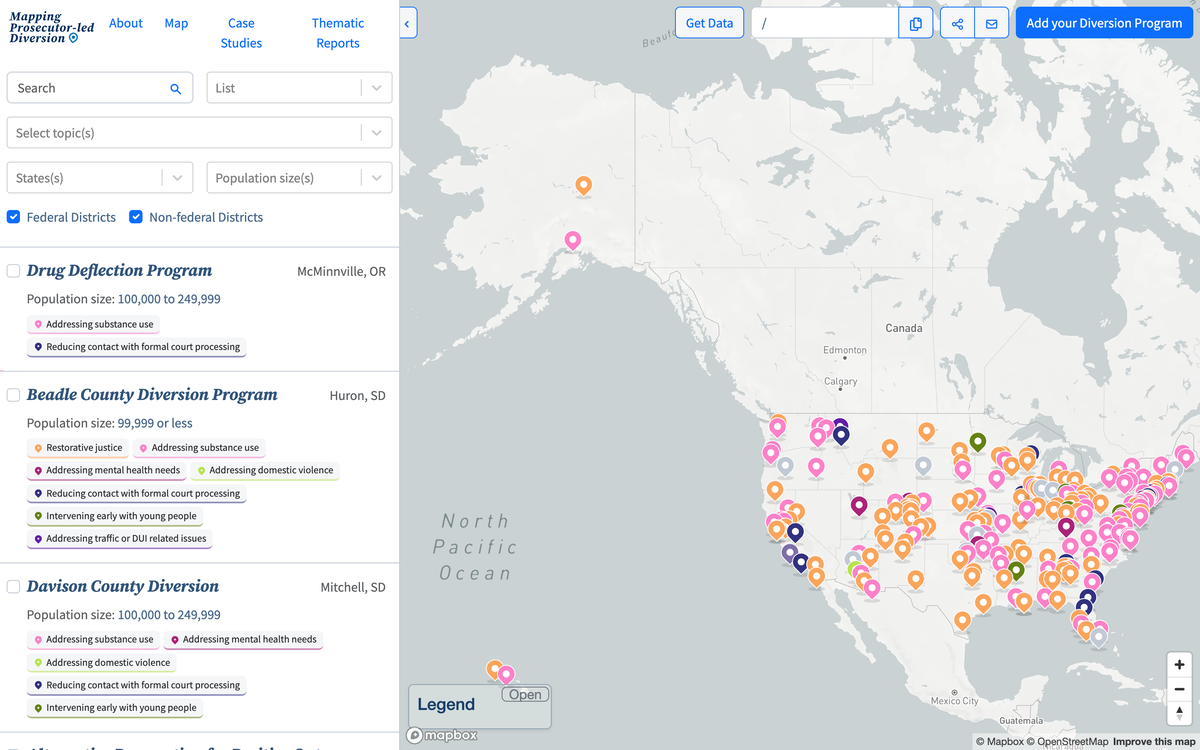Reset map bearing with compass icon
The height and width of the screenshot is (750, 1200).
click(1180, 712)
